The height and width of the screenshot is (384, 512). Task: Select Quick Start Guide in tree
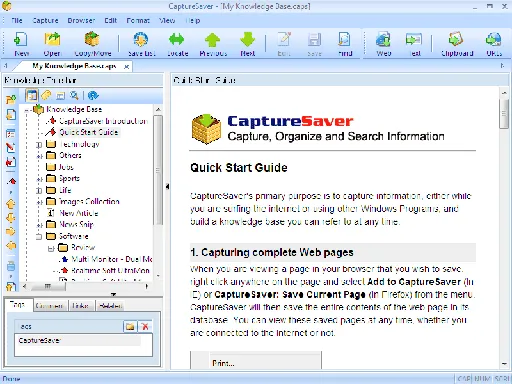pos(89,132)
